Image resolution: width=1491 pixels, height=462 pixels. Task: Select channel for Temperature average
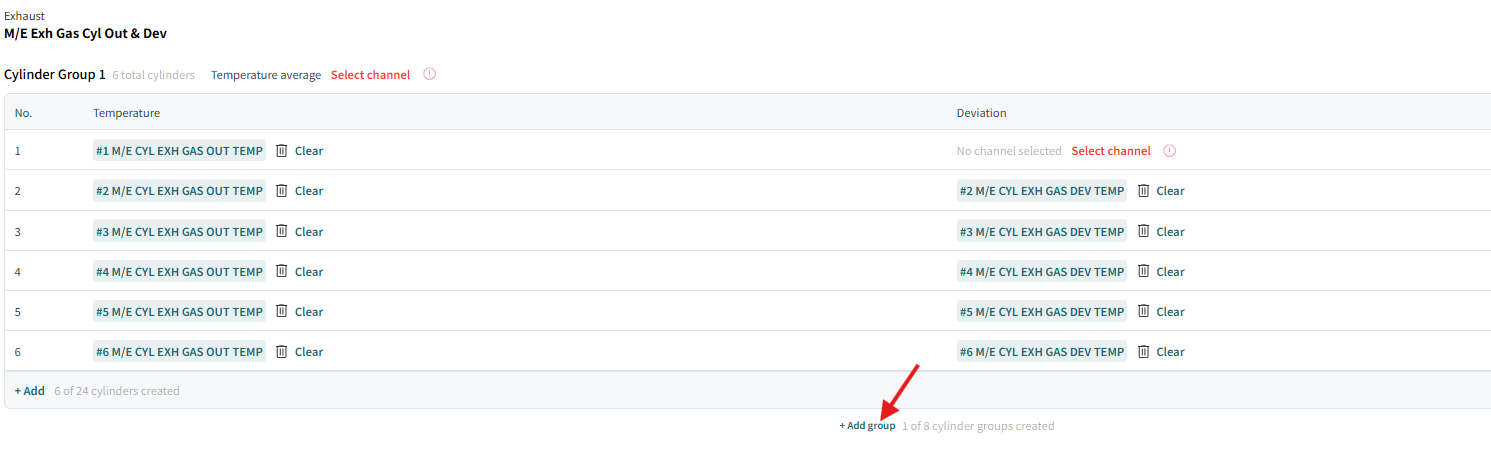(370, 75)
